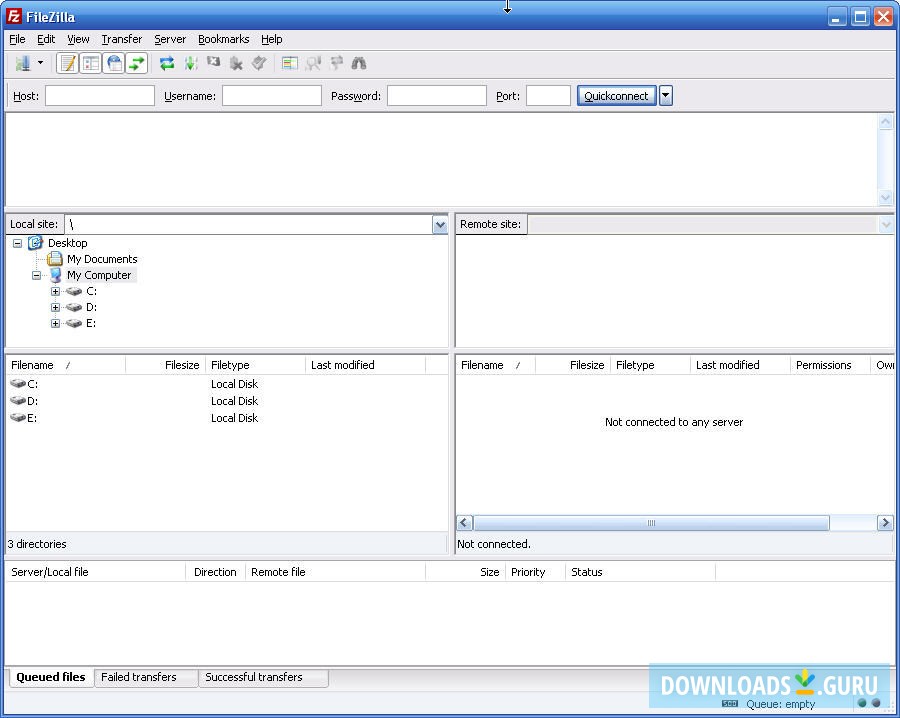This screenshot has width=900, height=718.
Task: Click into the Password input field
Action: (x=437, y=96)
